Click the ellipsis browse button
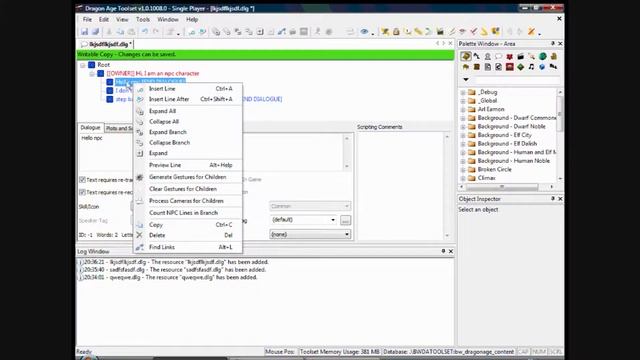This screenshot has height=360, width=640. click(x=345, y=220)
